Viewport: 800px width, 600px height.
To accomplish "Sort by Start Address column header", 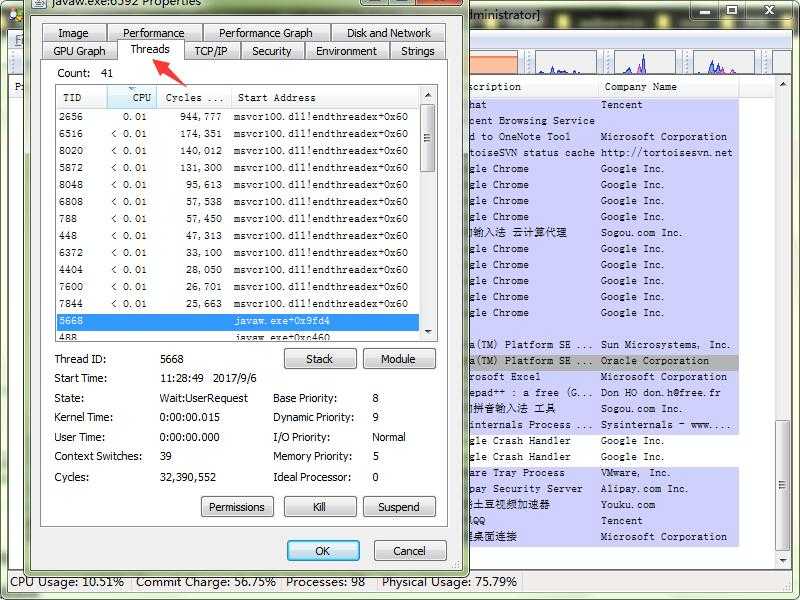I will pos(324,97).
